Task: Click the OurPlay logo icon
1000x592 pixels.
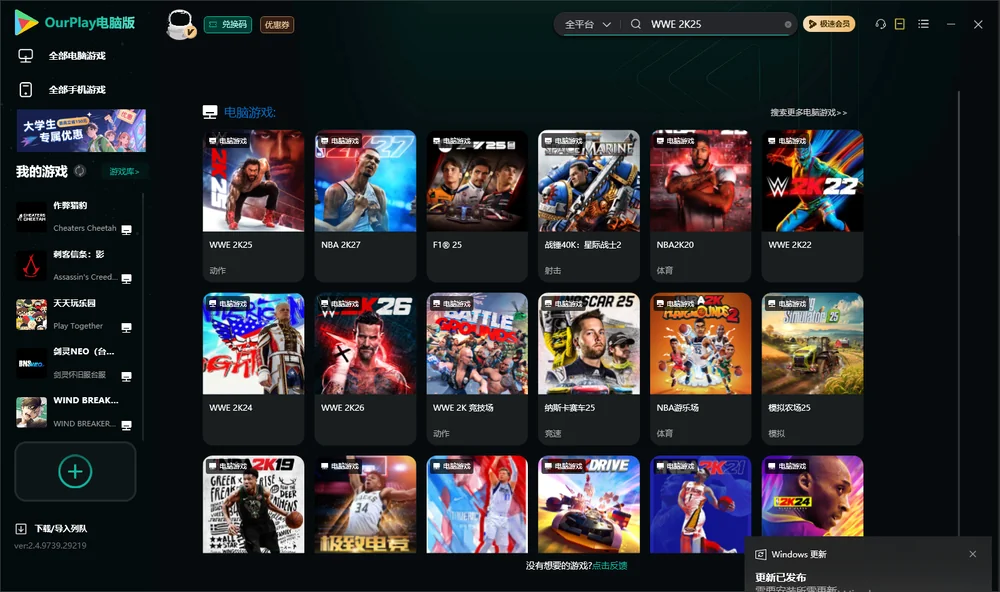Action: pyautogui.click(x=26, y=23)
